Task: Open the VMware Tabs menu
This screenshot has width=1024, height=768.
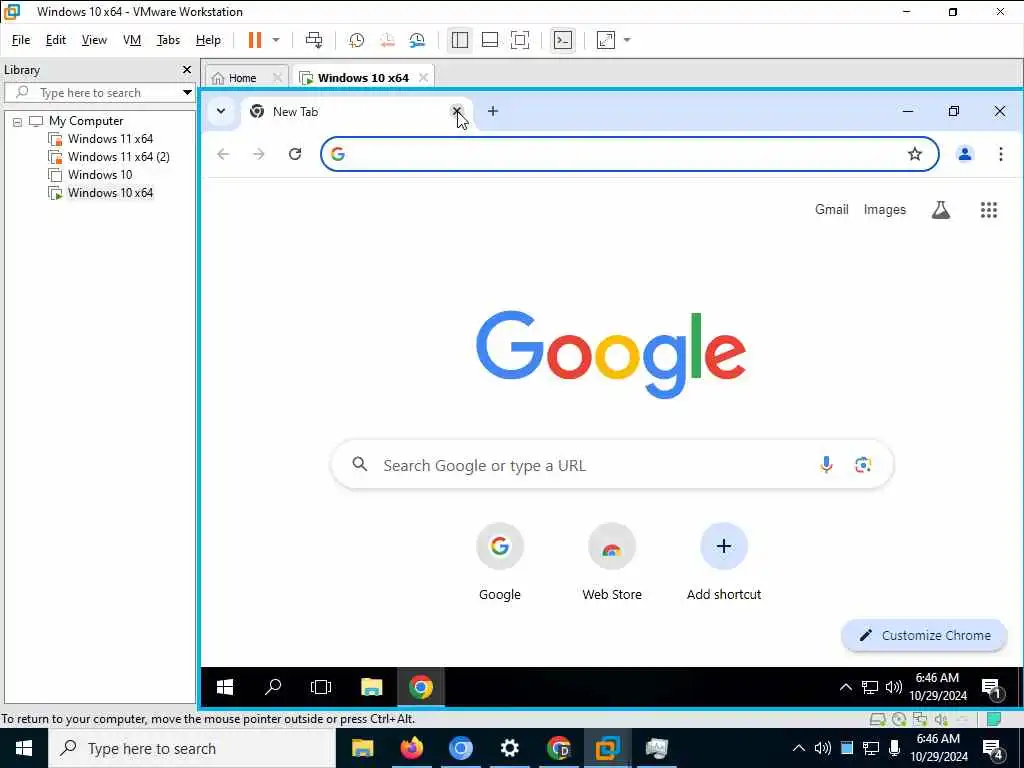Action: click(x=168, y=40)
